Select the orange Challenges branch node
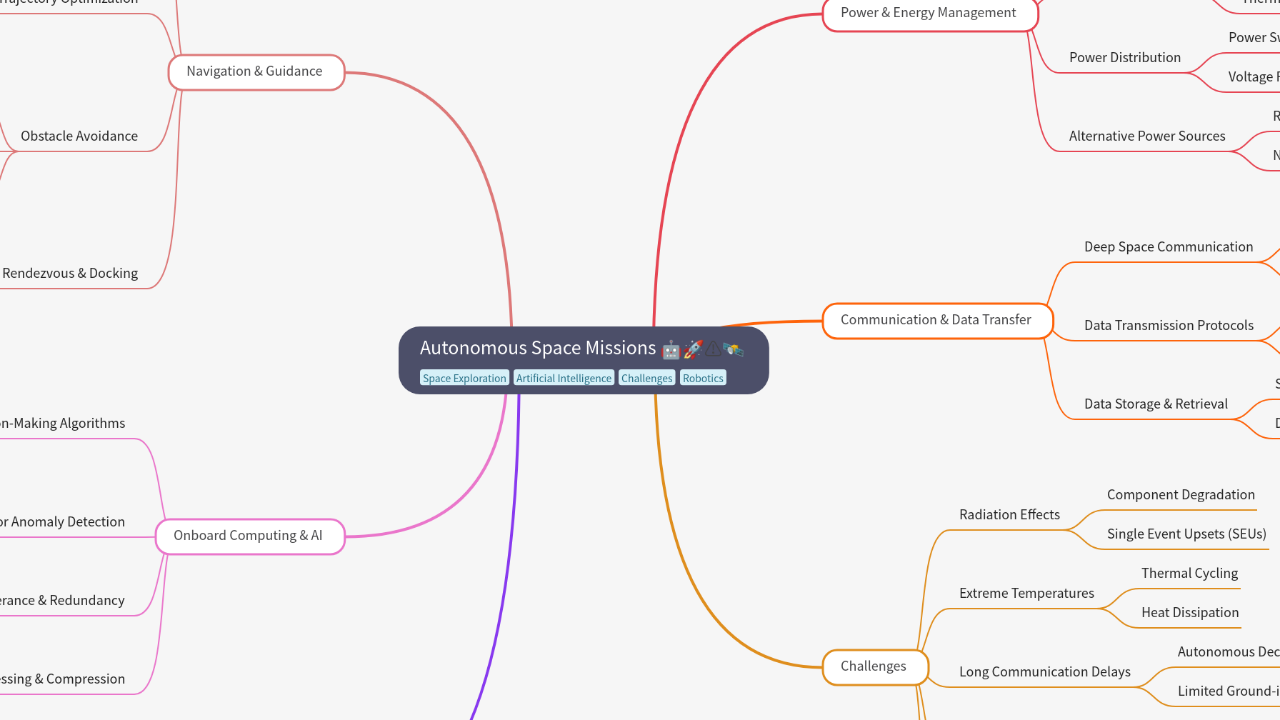 point(874,667)
